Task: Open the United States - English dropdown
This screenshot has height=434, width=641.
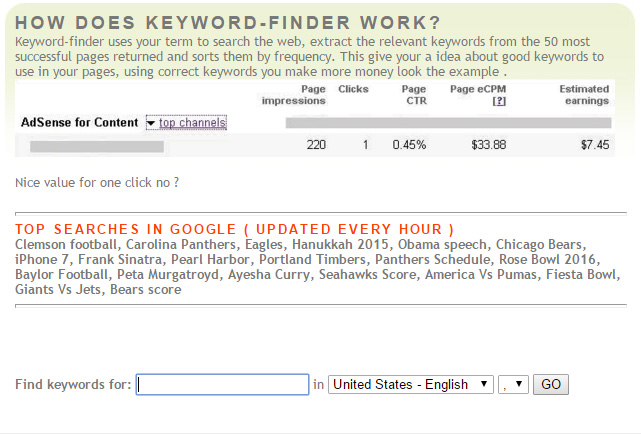Action: pyautogui.click(x=411, y=384)
